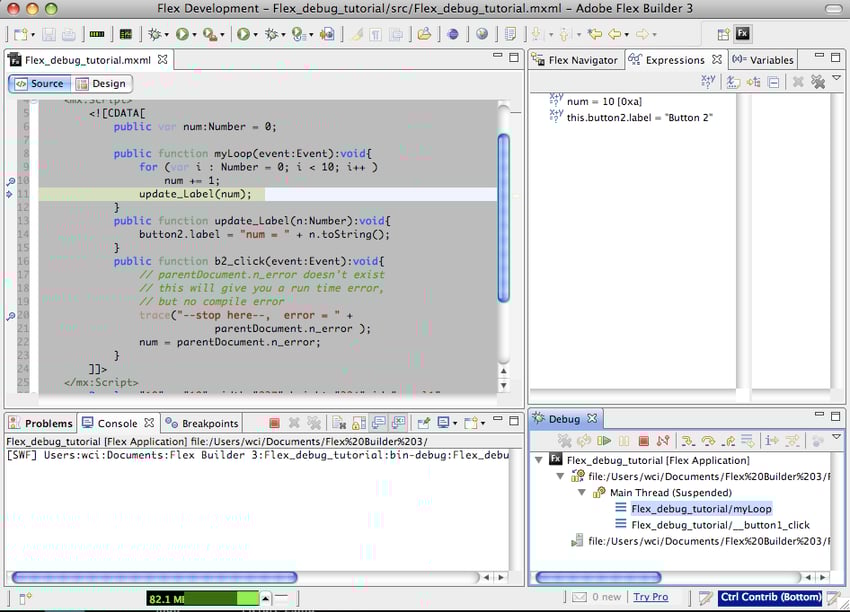Collapse the Main Thread (Suspended) node
Image resolution: width=850 pixels, height=612 pixels.
pyautogui.click(x=581, y=493)
